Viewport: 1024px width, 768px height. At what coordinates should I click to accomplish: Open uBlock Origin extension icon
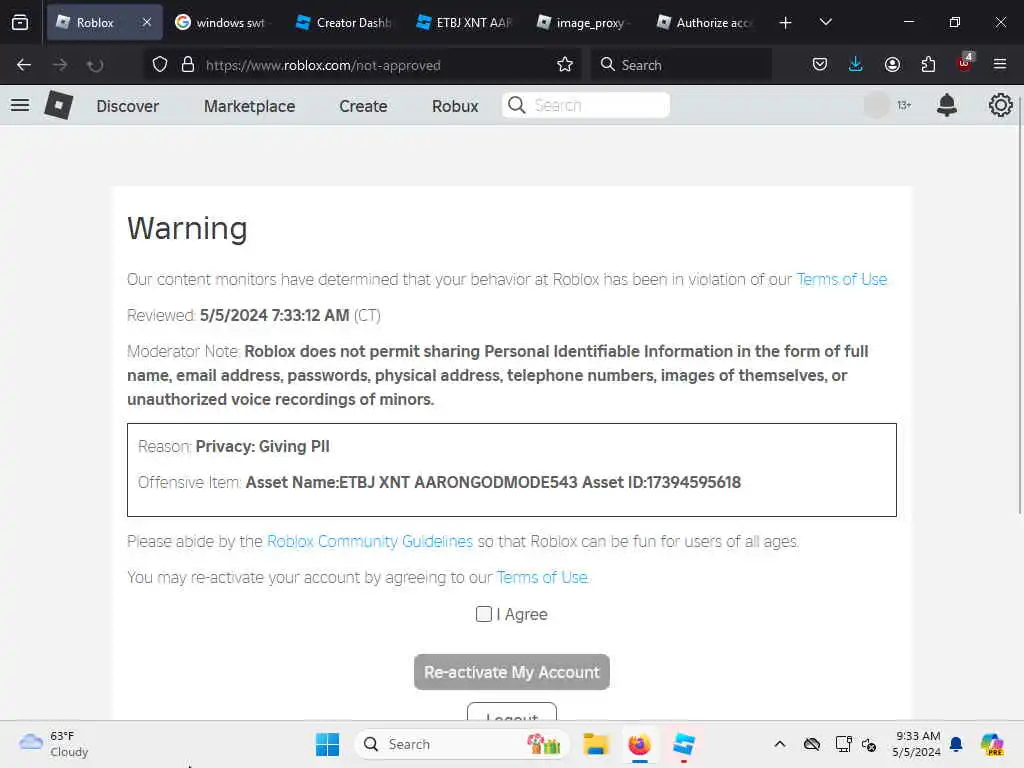[x=965, y=63]
